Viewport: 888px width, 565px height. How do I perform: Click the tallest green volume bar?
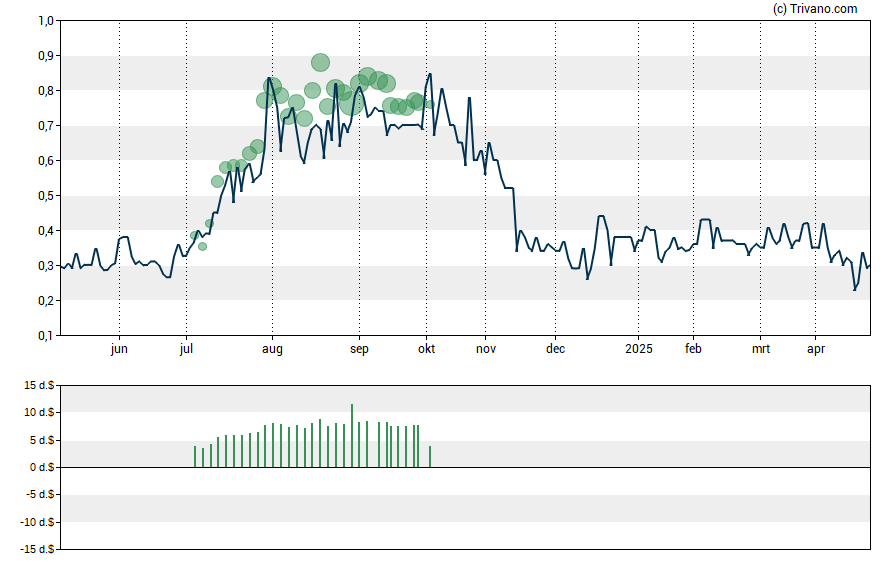coord(352,435)
